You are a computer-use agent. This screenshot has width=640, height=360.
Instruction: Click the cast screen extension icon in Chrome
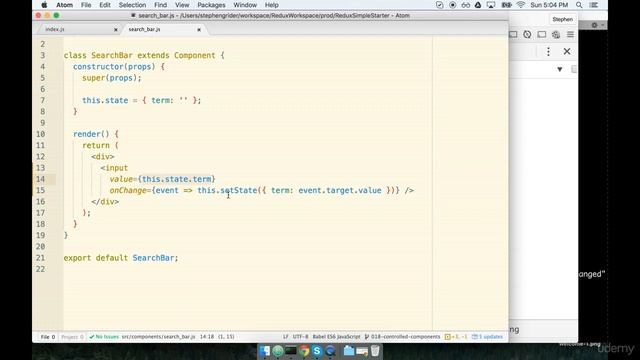coord(542,35)
